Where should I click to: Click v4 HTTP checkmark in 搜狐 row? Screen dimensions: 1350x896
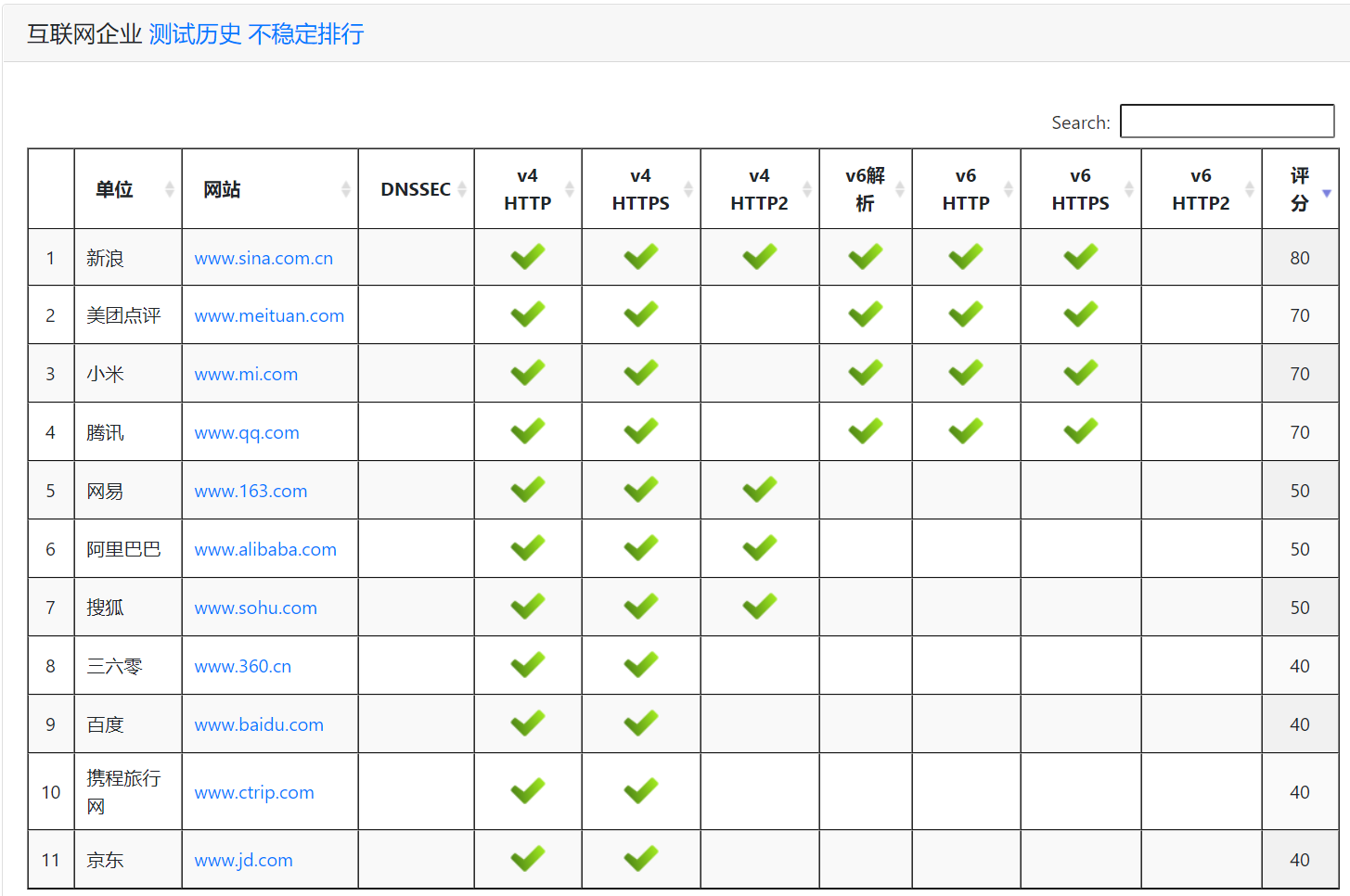tap(528, 607)
